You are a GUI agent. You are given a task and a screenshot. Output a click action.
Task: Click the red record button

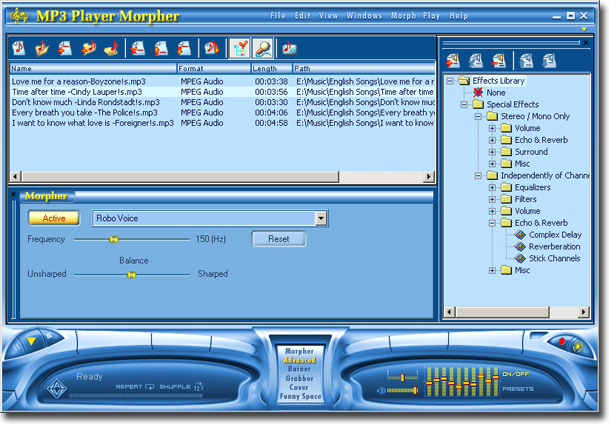pyautogui.click(x=561, y=341)
